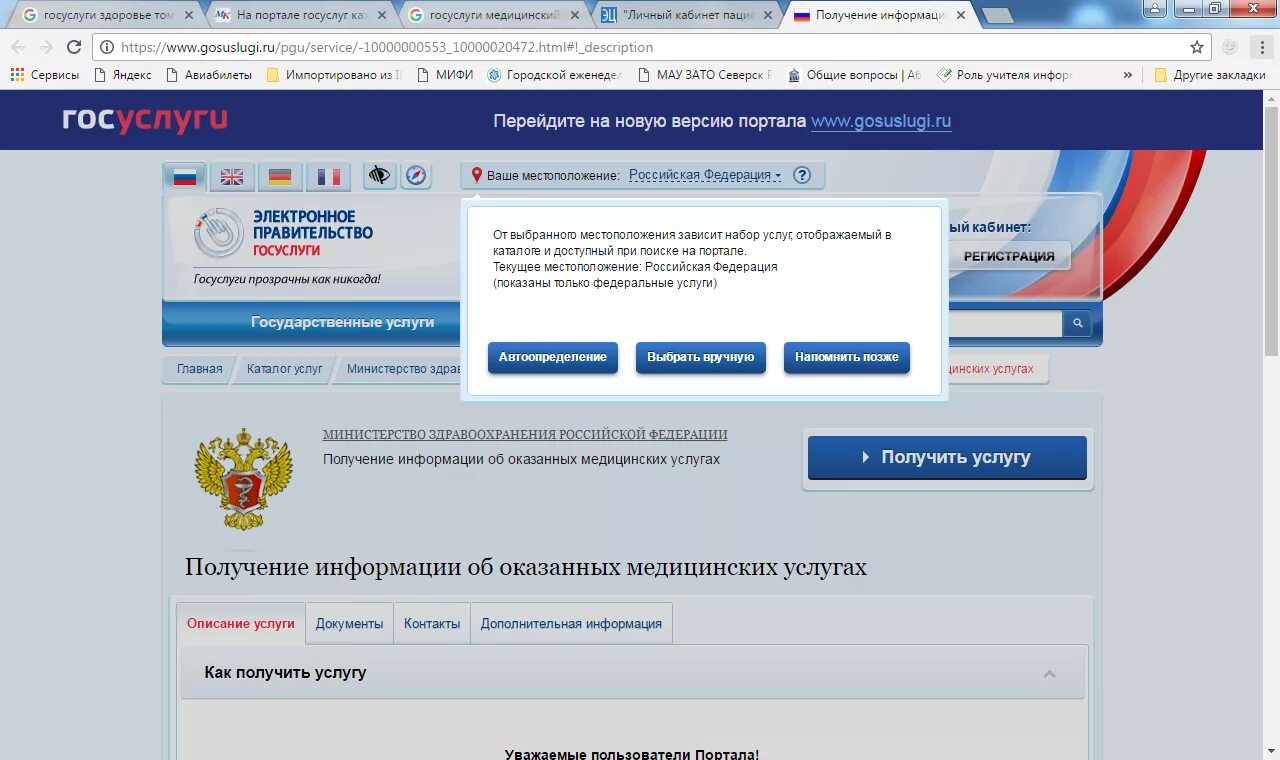Click the location help question mark icon
Image resolution: width=1280 pixels, height=760 pixels.
pos(802,175)
